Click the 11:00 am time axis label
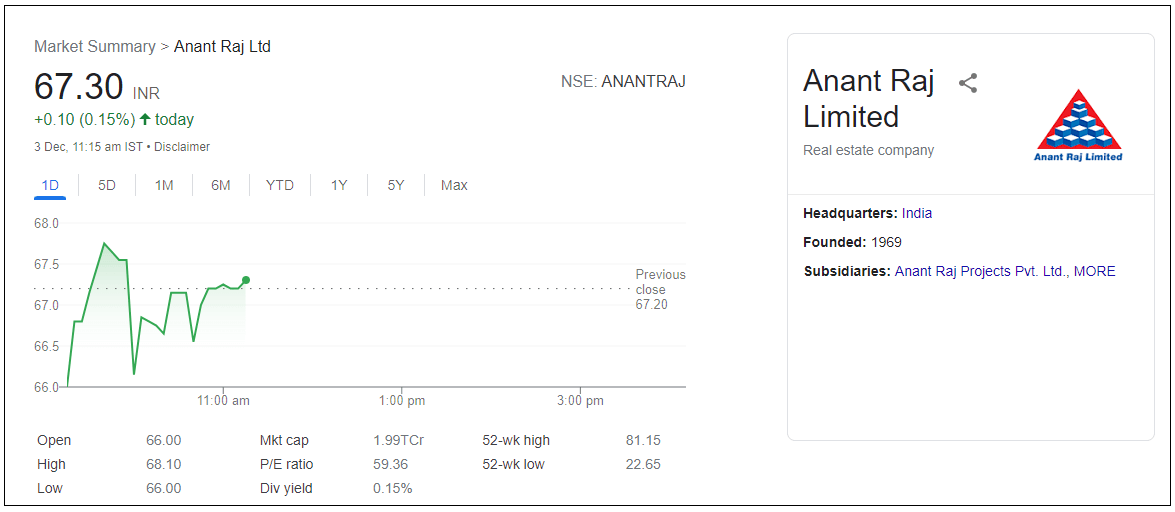1175x512 pixels. (x=223, y=401)
